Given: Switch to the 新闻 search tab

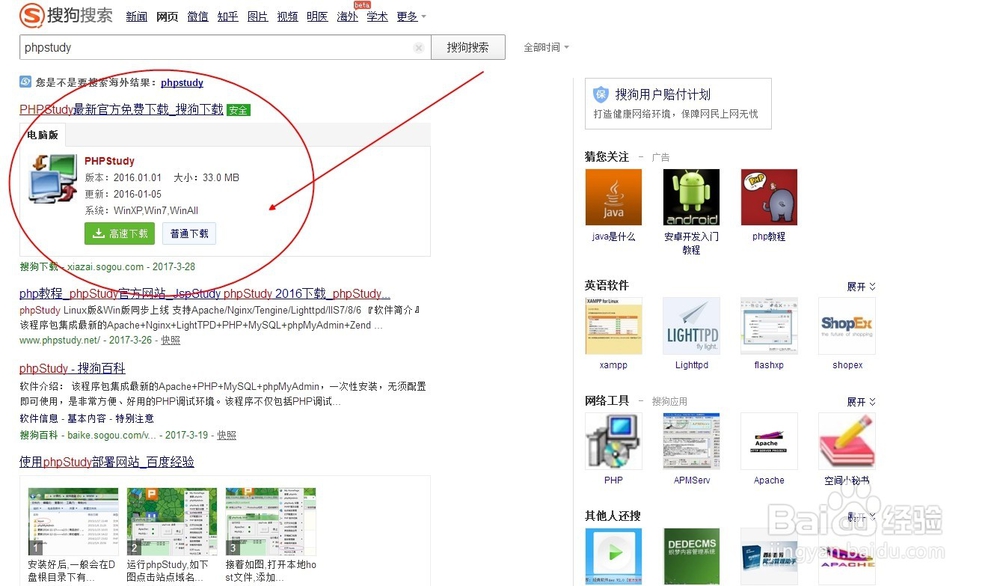Looking at the screenshot, I should point(136,17).
